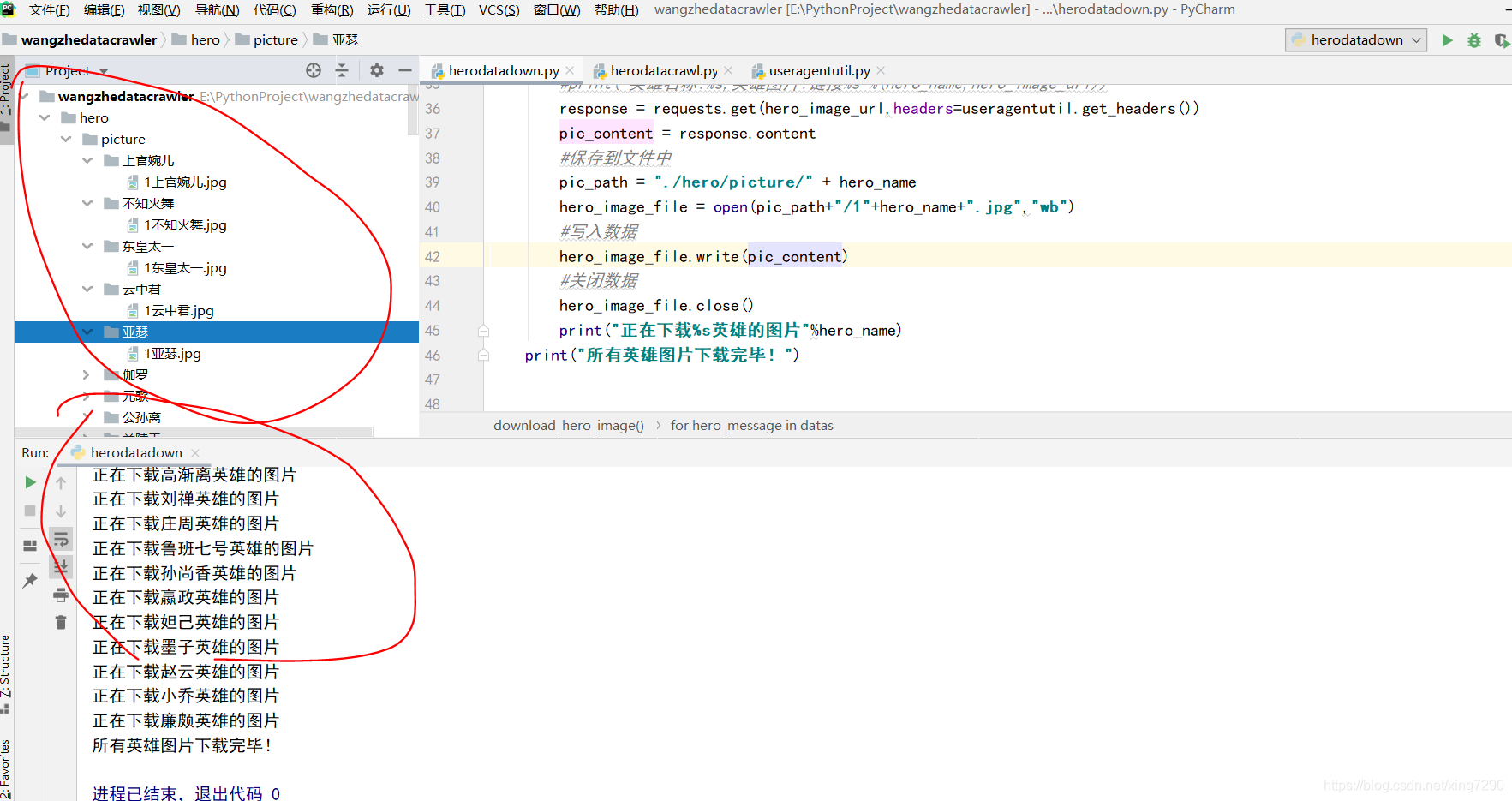This screenshot has width=1512, height=801.
Task: Switch to the useragentutil.py editor tab
Action: tap(818, 70)
